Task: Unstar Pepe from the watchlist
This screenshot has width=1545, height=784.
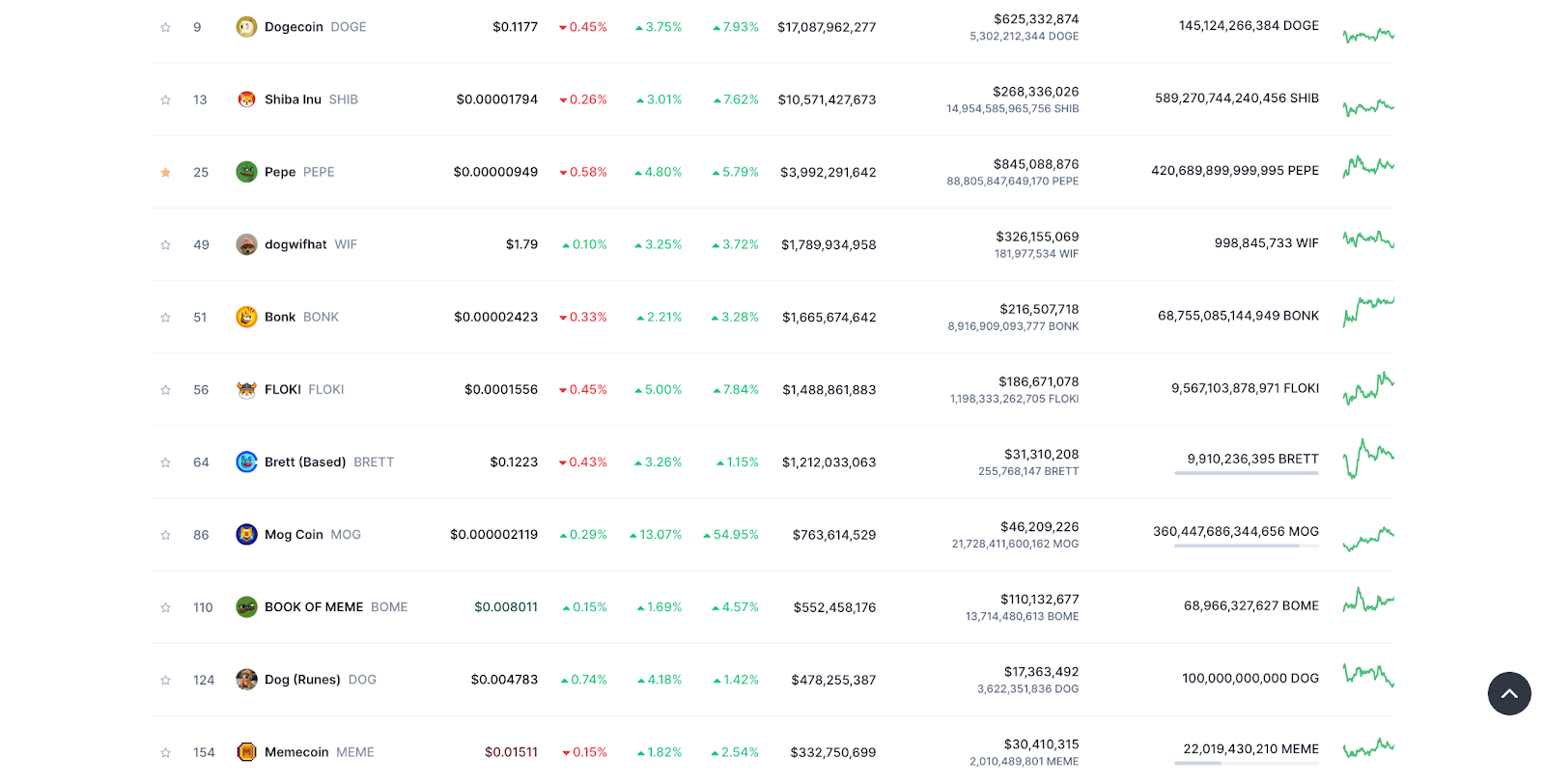Action: tap(165, 172)
